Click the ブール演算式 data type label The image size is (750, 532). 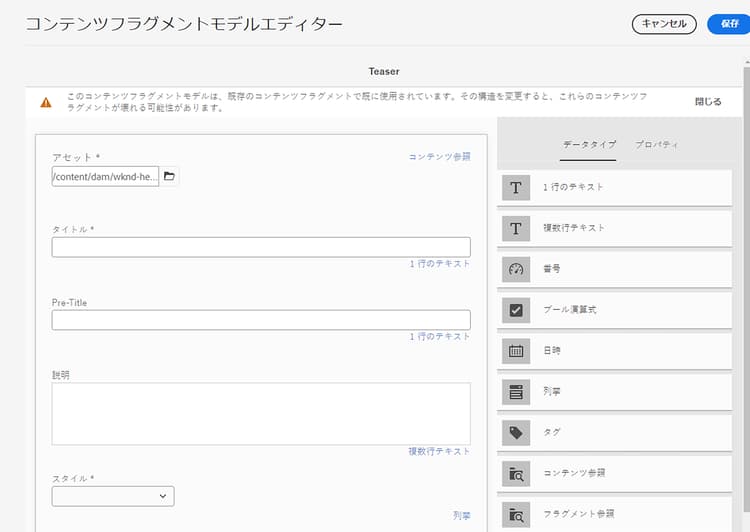point(570,310)
